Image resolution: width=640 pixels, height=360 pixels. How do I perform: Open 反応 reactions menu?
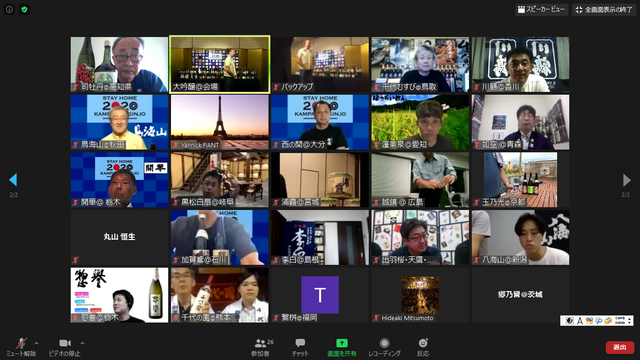tap(423, 347)
